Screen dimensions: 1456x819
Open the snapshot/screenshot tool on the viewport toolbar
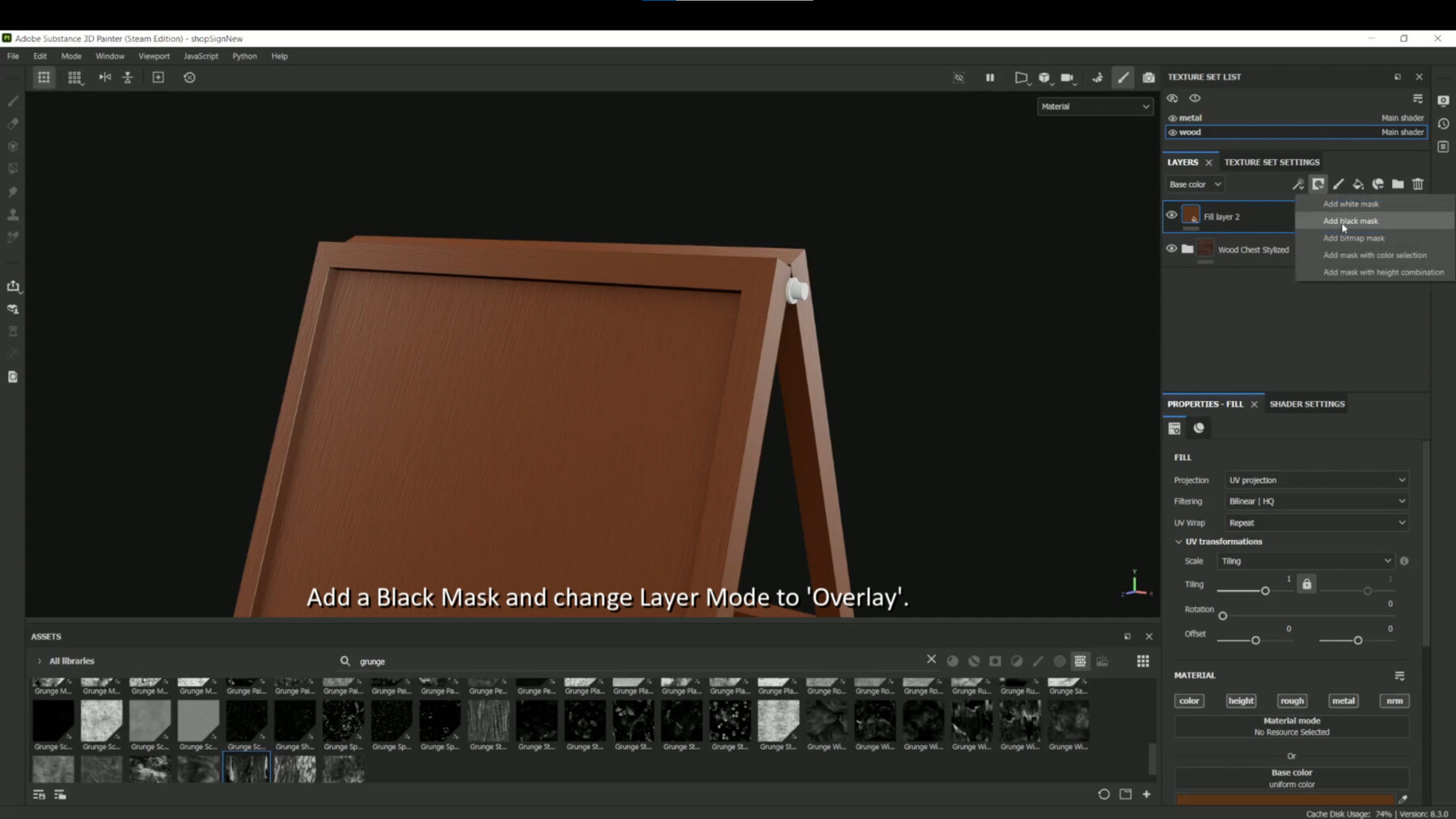(x=1149, y=78)
